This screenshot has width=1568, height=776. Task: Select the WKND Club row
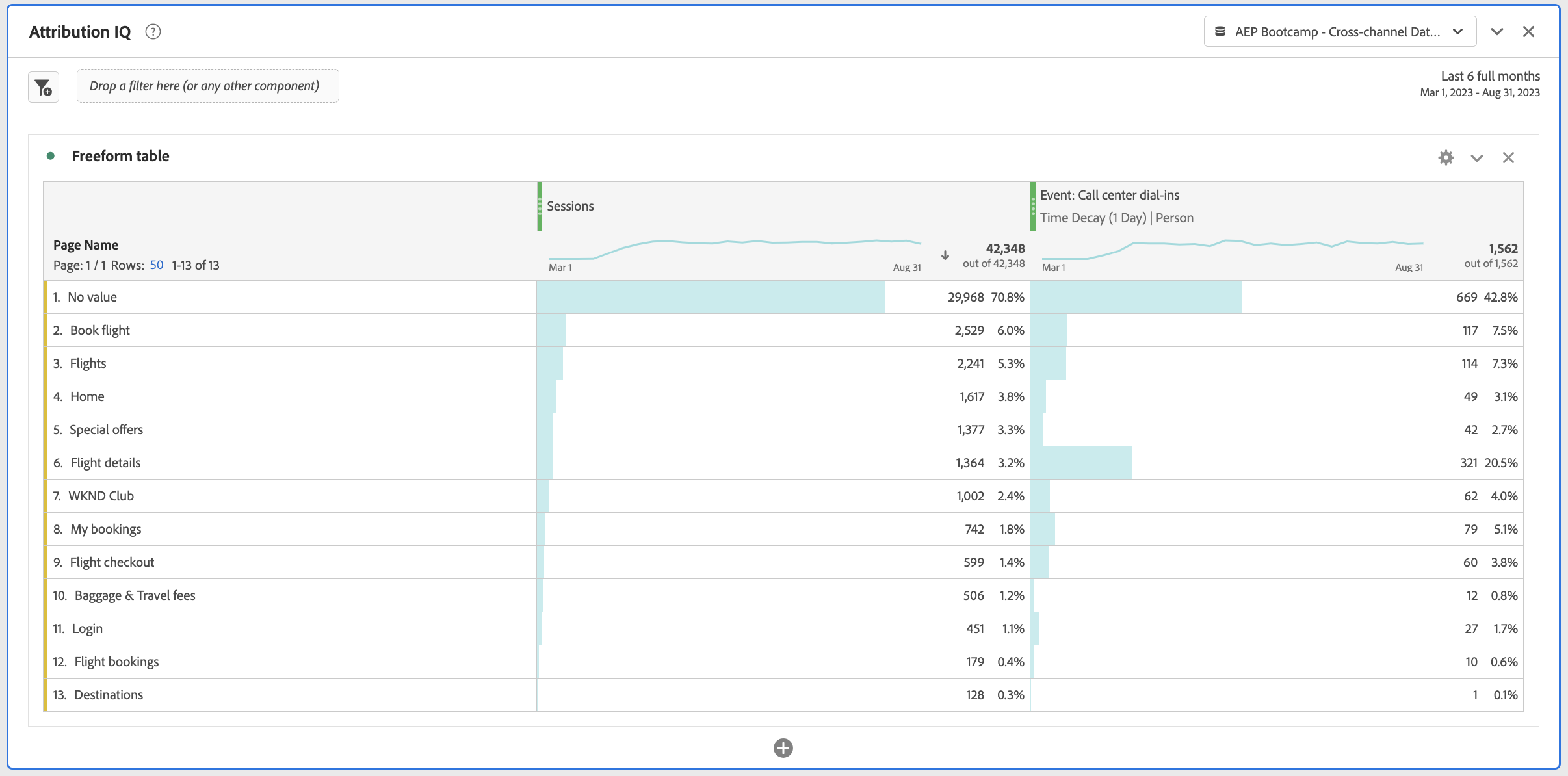pyautogui.click(x=783, y=496)
